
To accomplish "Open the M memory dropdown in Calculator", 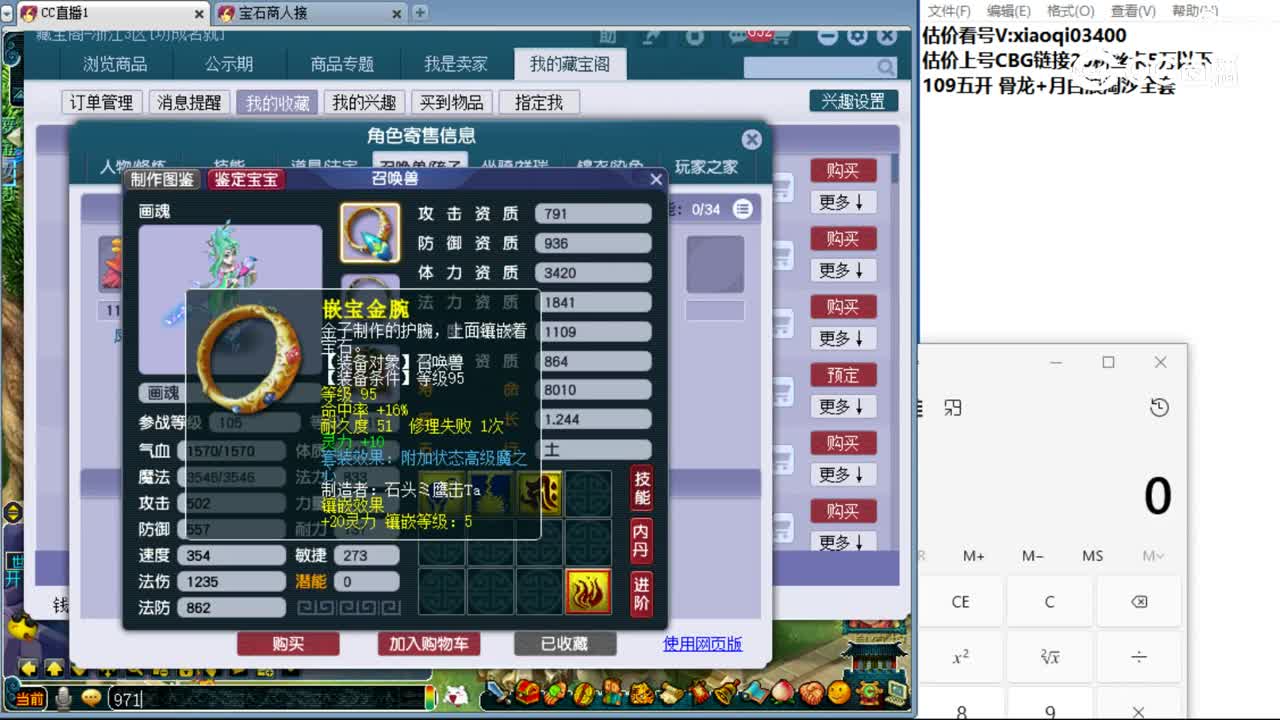I will point(1153,556).
